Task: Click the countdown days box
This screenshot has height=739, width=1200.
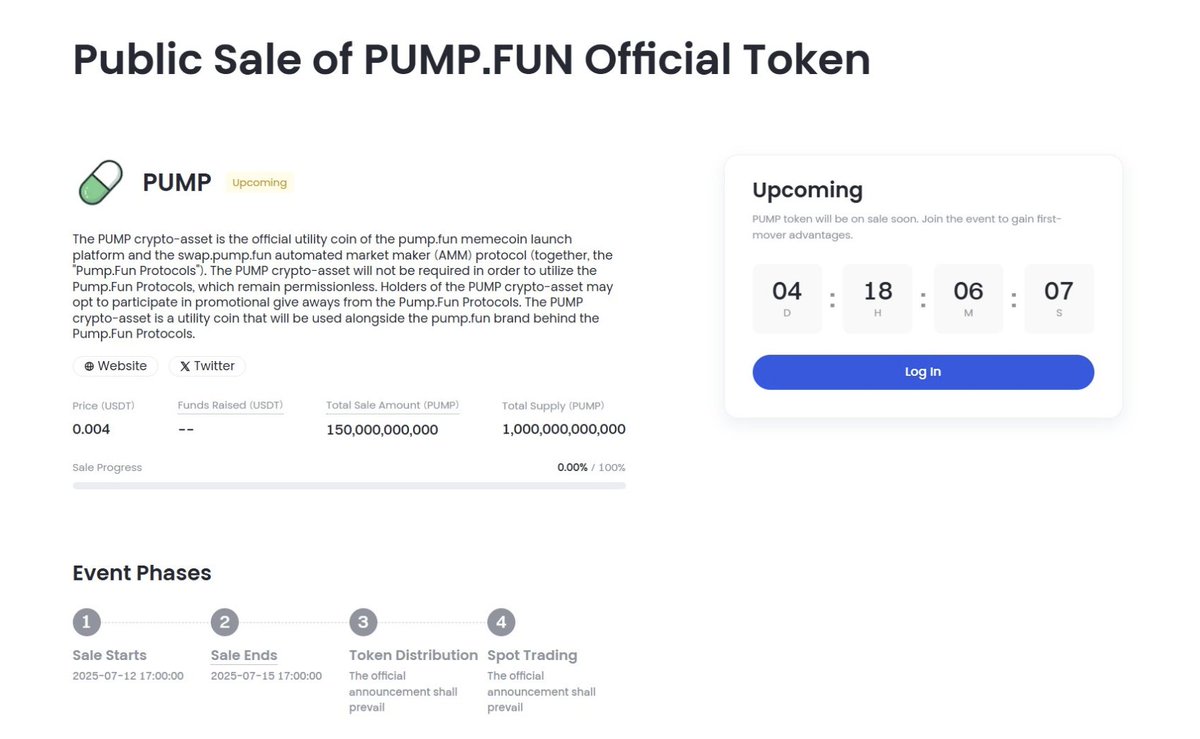Action: tap(787, 298)
